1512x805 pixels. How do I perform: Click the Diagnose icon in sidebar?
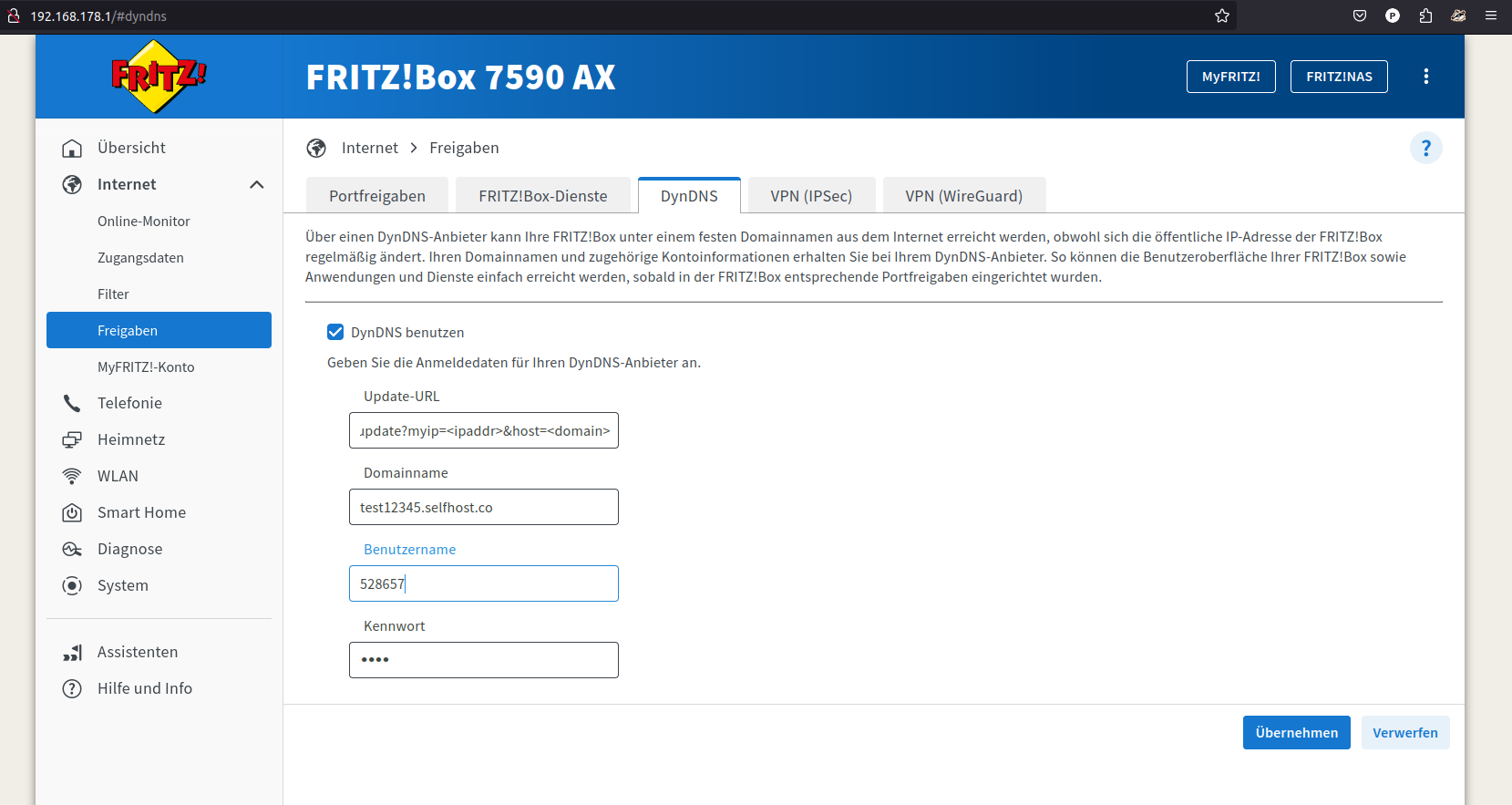(x=72, y=549)
